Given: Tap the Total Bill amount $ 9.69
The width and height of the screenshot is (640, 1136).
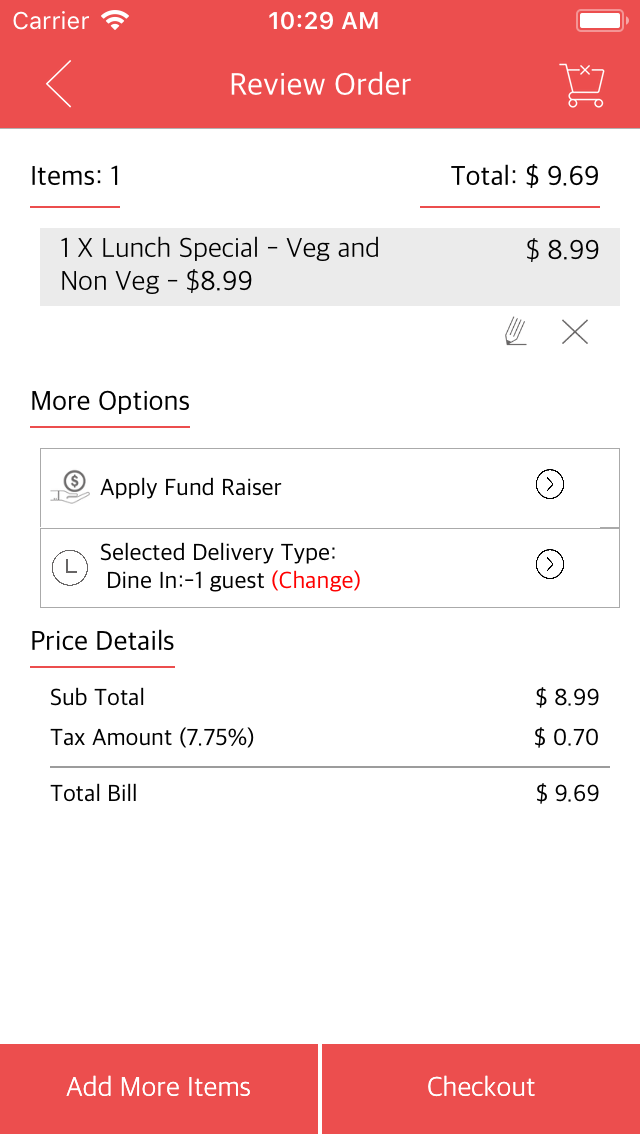Looking at the screenshot, I should (567, 794).
